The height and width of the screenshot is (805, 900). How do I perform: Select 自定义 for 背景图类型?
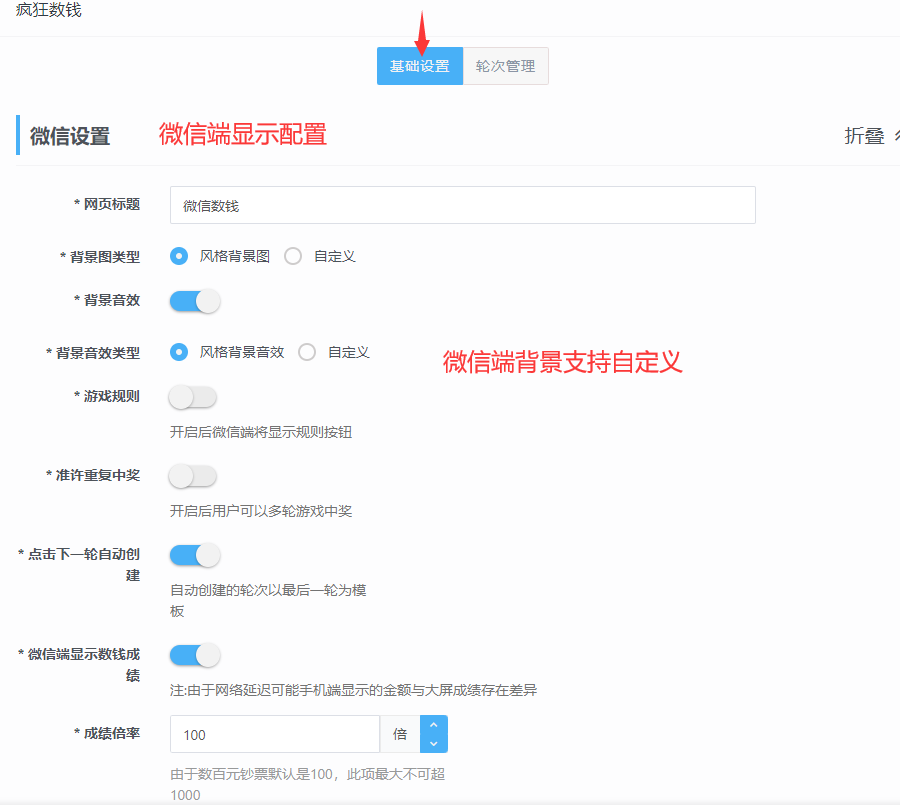(292, 256)
